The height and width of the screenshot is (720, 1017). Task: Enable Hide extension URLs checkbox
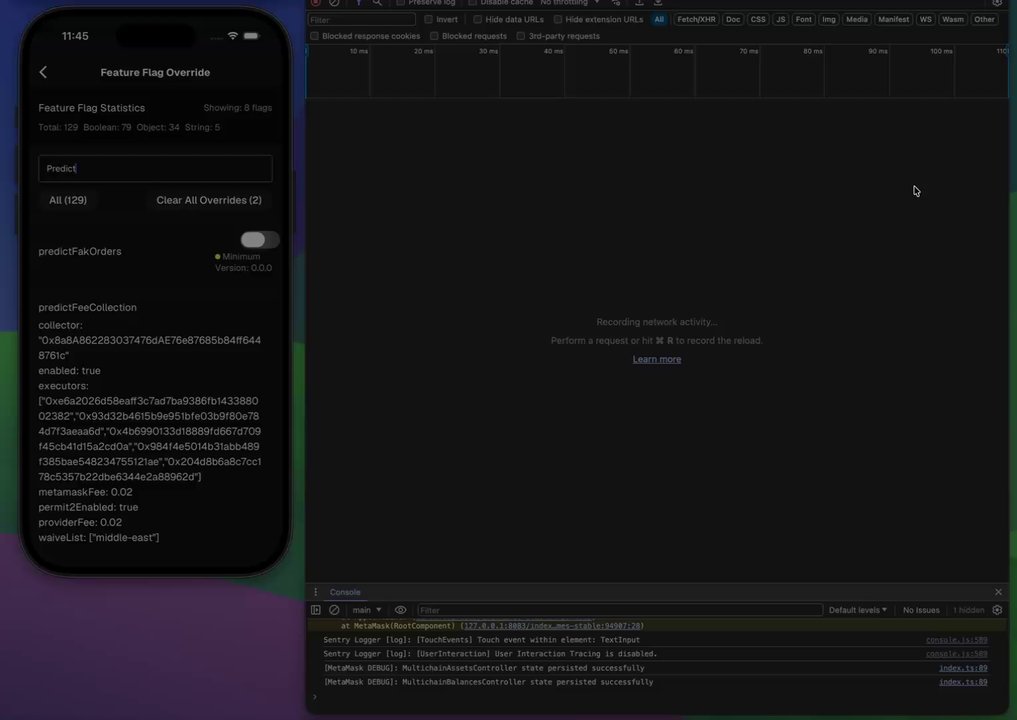click(558, 19)
